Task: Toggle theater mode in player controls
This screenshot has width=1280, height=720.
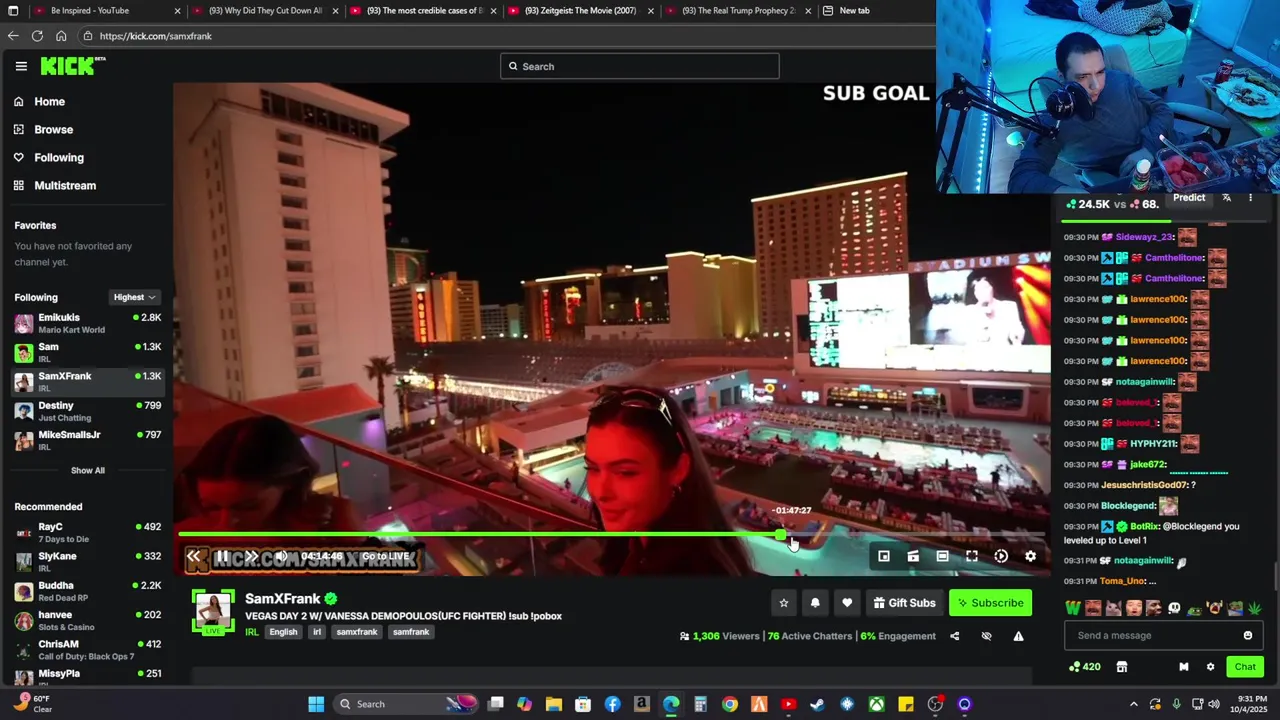Action: (942, 556)
